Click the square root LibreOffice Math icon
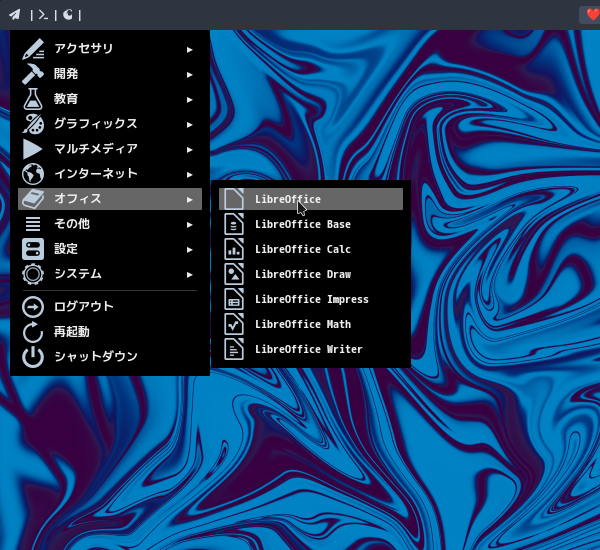The image size is (600, 550). pos(234,324)
